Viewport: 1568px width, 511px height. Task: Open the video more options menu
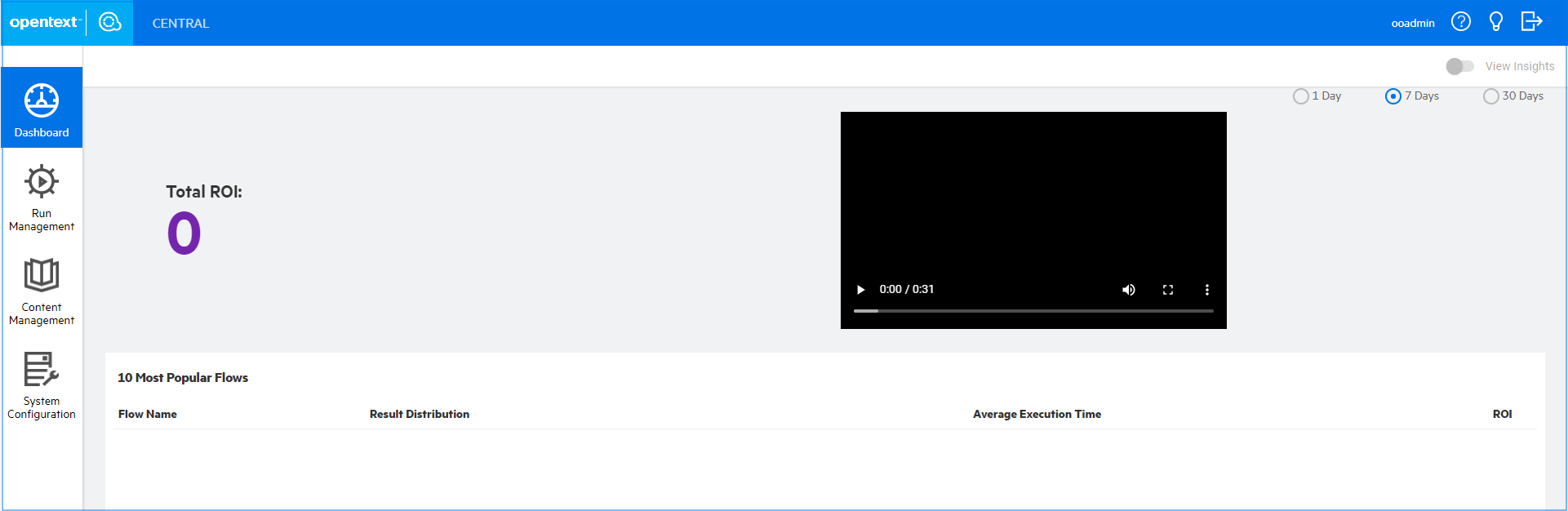1206,290
